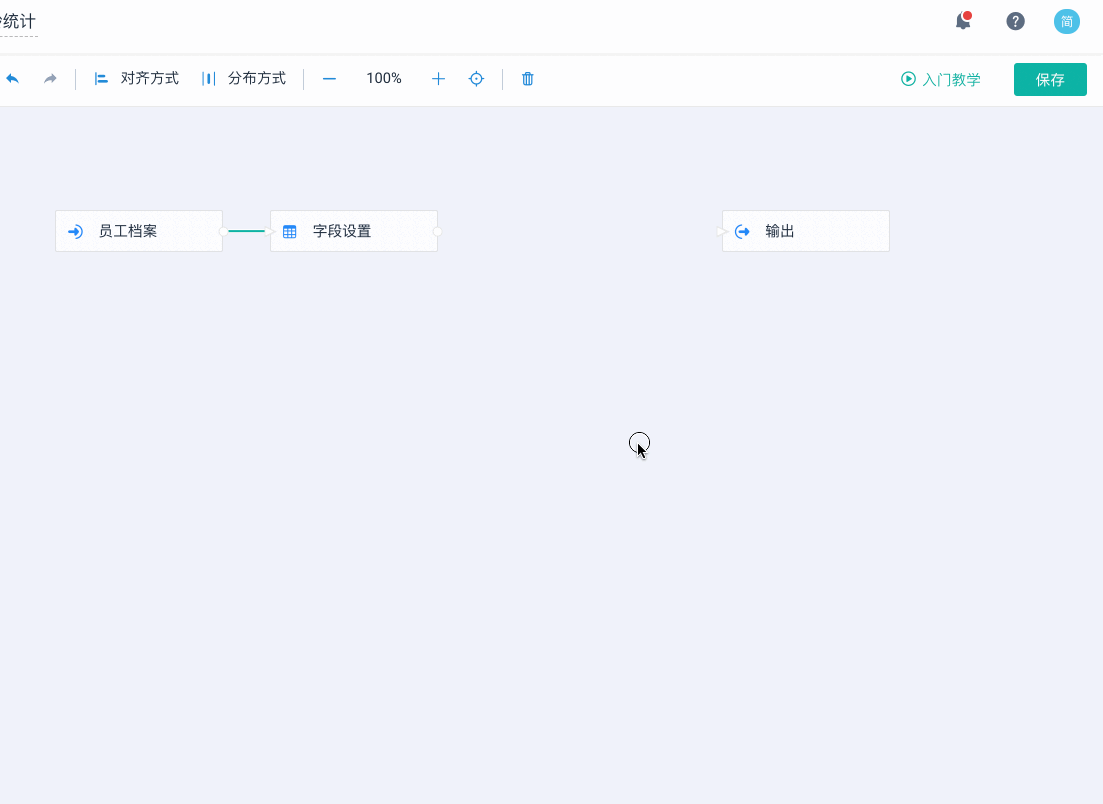Click the 输出 node's input connector arrow

pyautogui.click(x=721, y=231)
